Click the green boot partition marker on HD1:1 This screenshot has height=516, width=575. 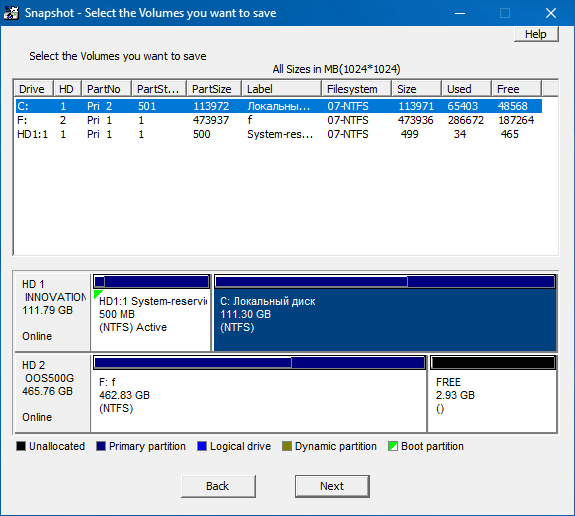pyautogui.click(x=97, y=294)
